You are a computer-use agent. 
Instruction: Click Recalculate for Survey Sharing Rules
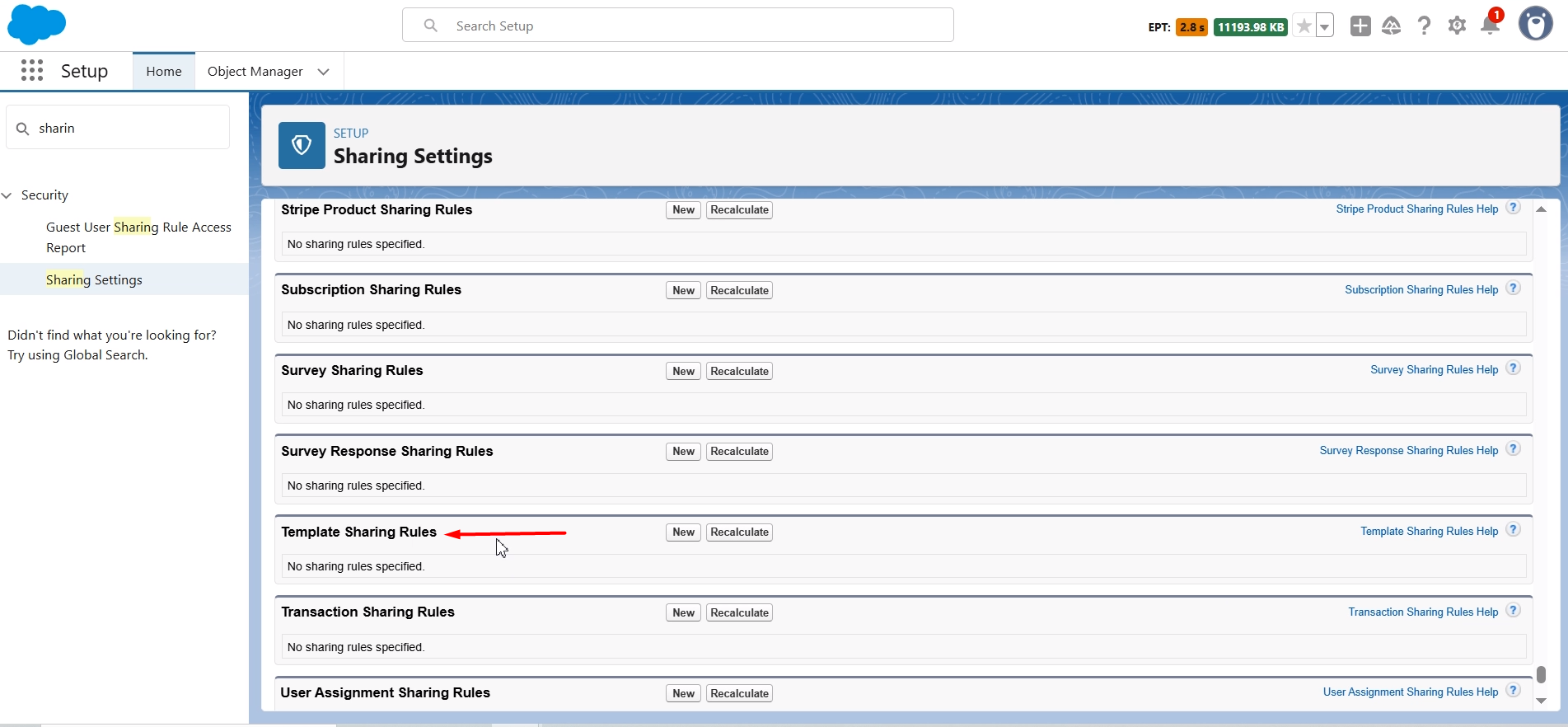coord(739,372)
